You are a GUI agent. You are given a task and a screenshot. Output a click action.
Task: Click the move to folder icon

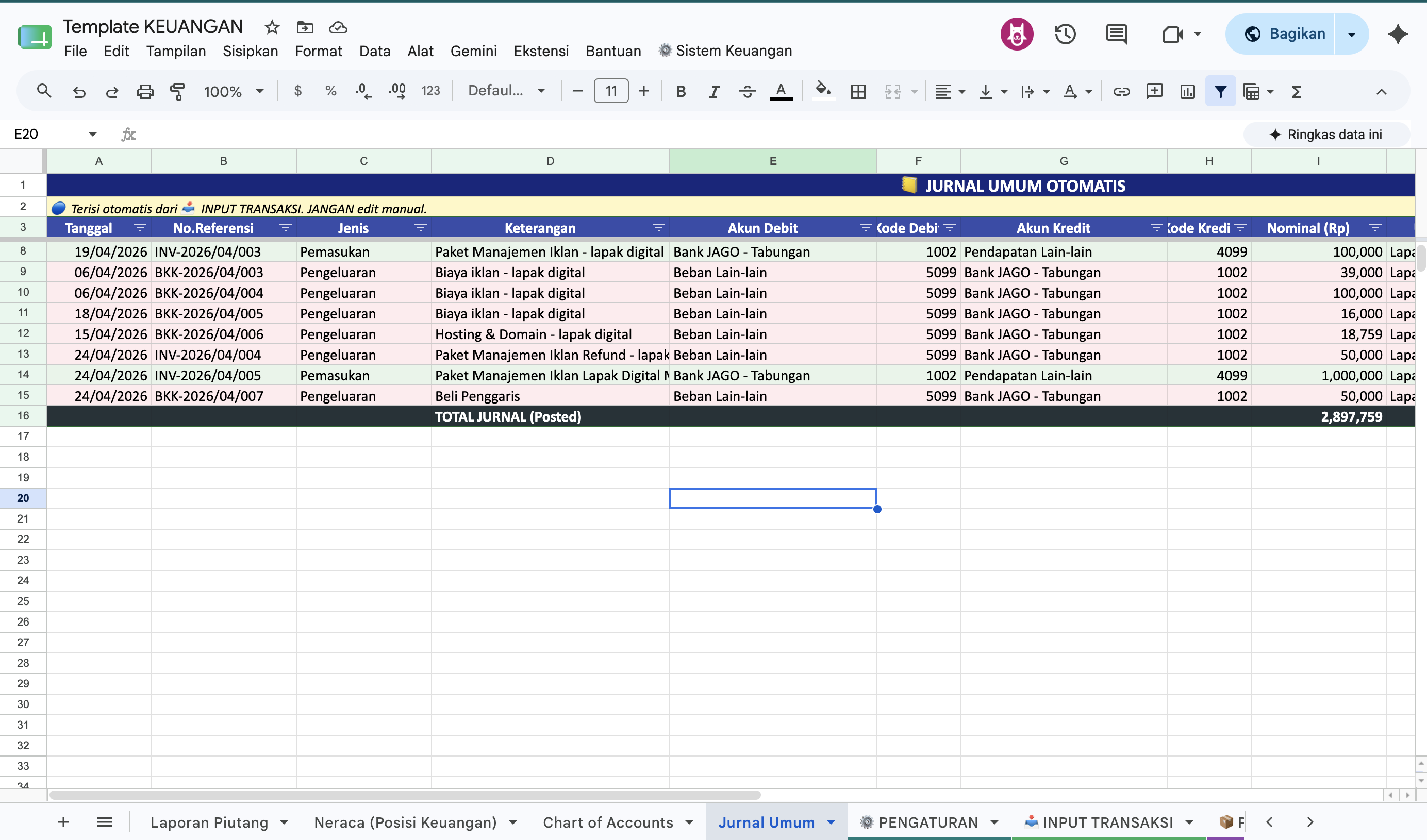(x=305, y=27)
